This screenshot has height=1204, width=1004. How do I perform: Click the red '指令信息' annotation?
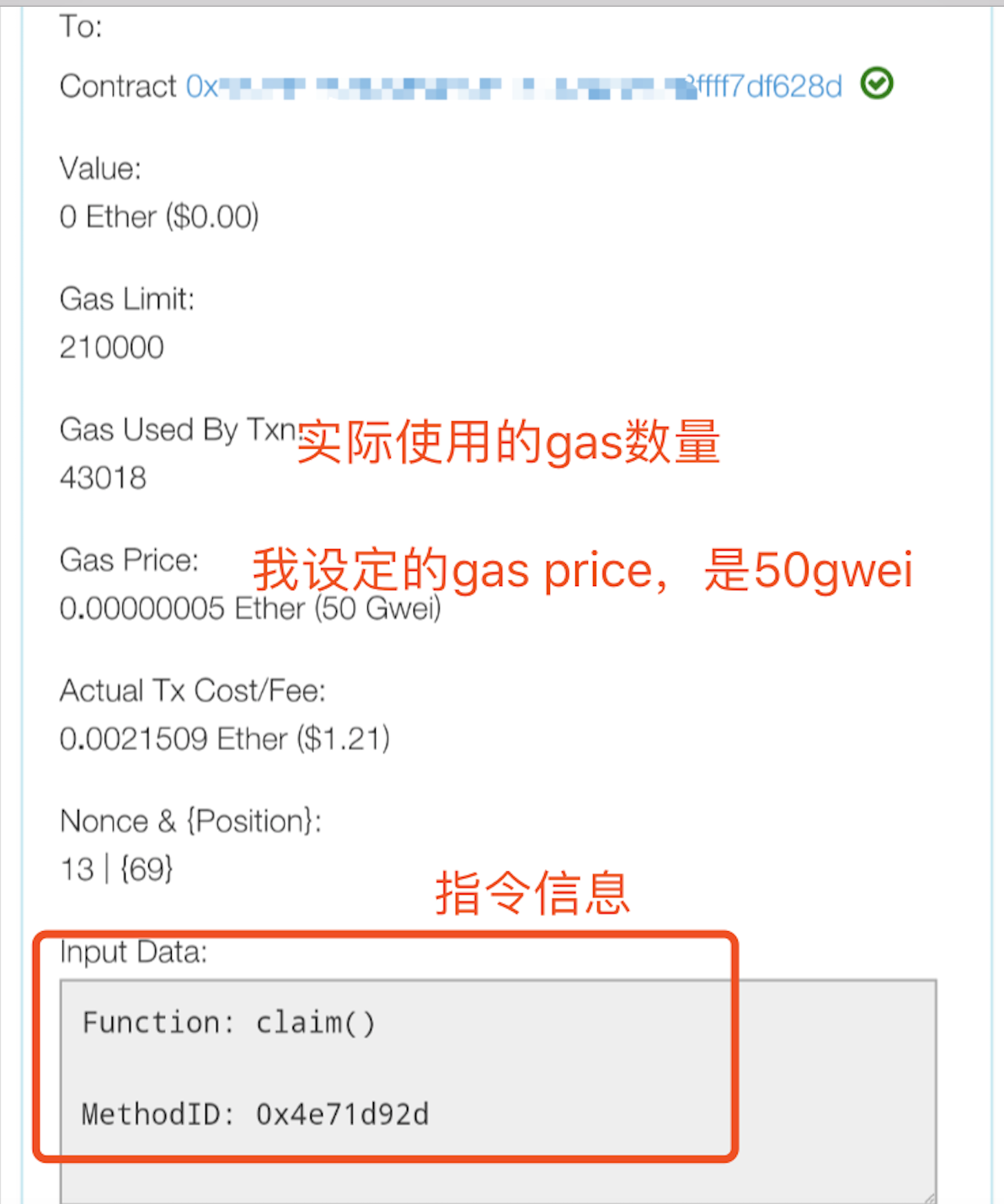click(x=532, y=893)
